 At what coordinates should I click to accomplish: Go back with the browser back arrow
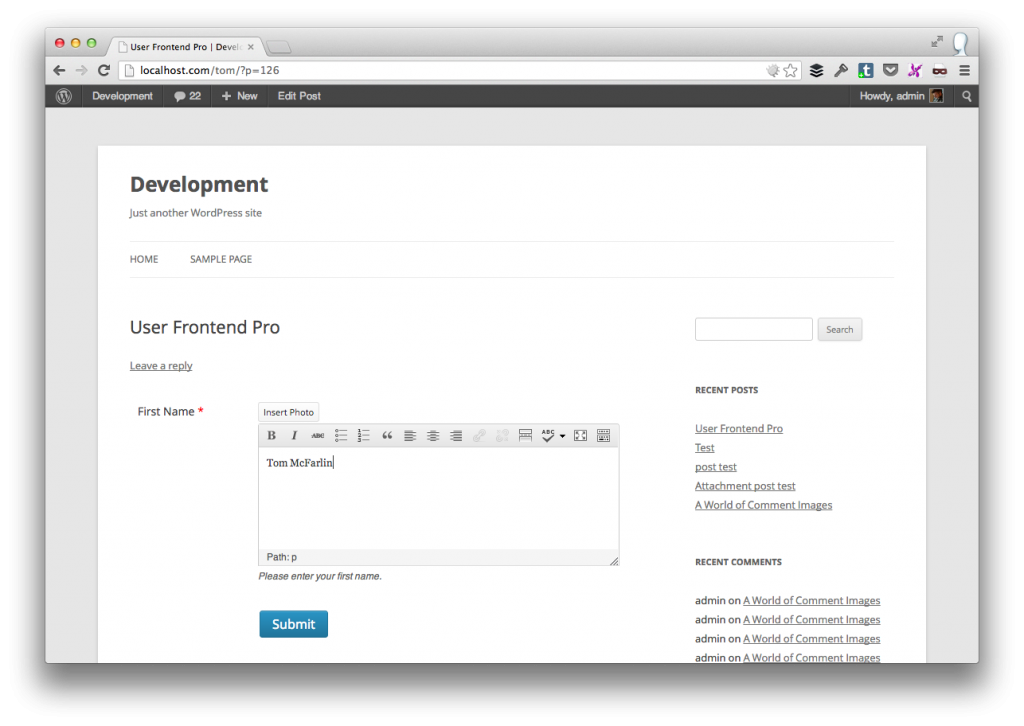[x=59, y=71]
